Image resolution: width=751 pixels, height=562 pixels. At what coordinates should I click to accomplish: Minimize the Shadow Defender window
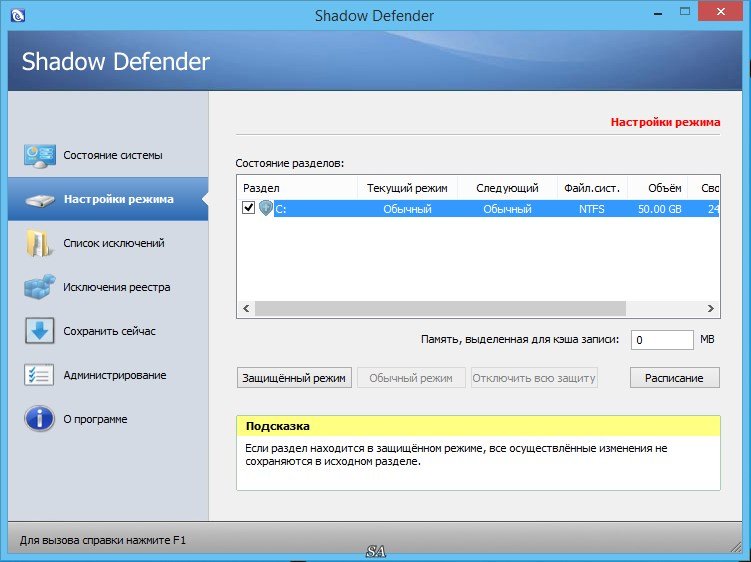[658, 14]
